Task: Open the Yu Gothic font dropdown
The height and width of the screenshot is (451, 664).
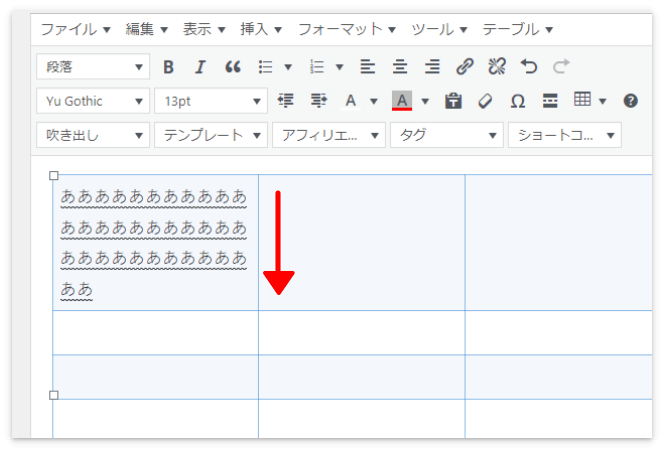Action: point(93,101)
